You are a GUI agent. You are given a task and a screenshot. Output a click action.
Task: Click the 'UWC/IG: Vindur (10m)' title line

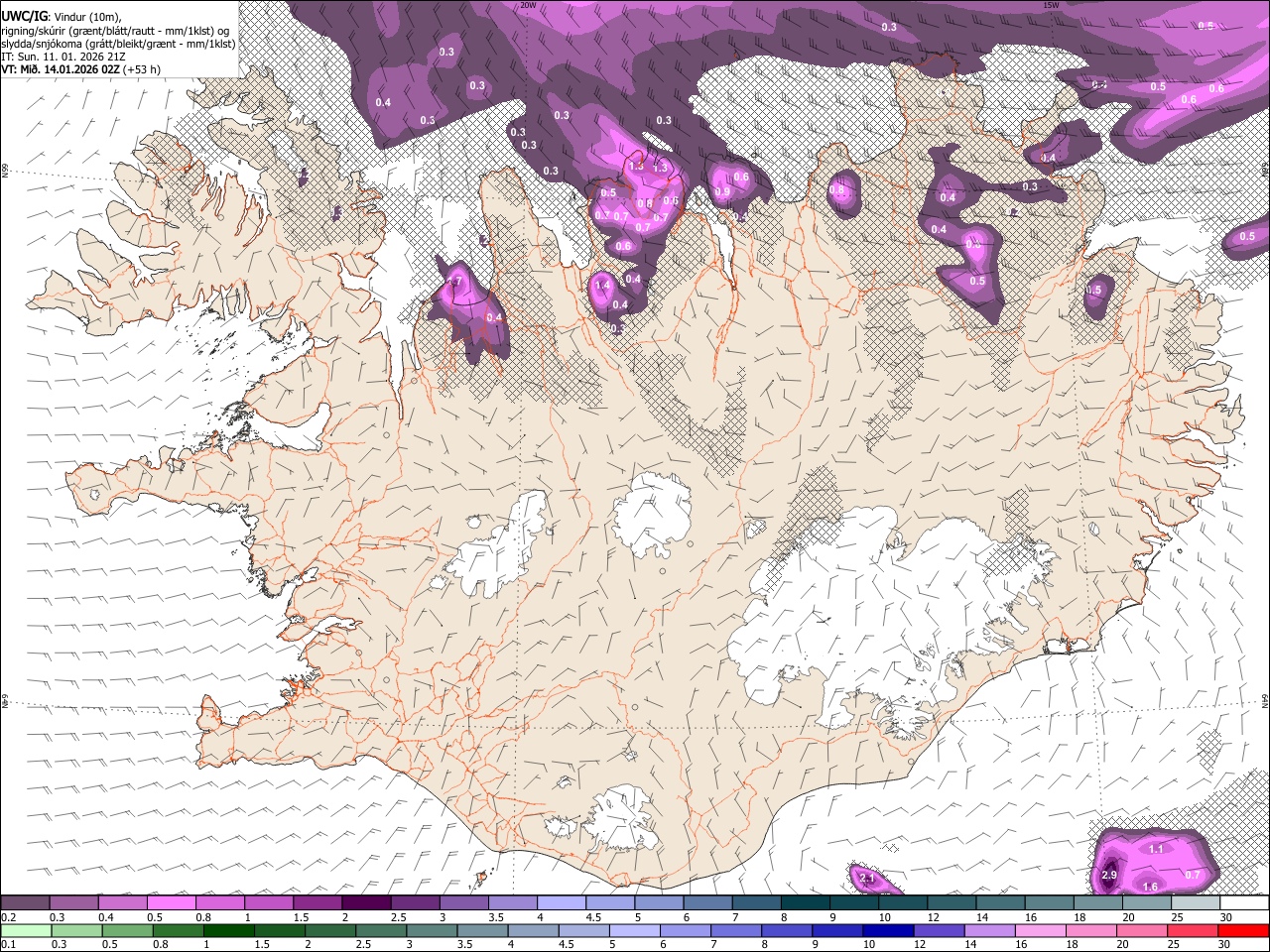62,16
